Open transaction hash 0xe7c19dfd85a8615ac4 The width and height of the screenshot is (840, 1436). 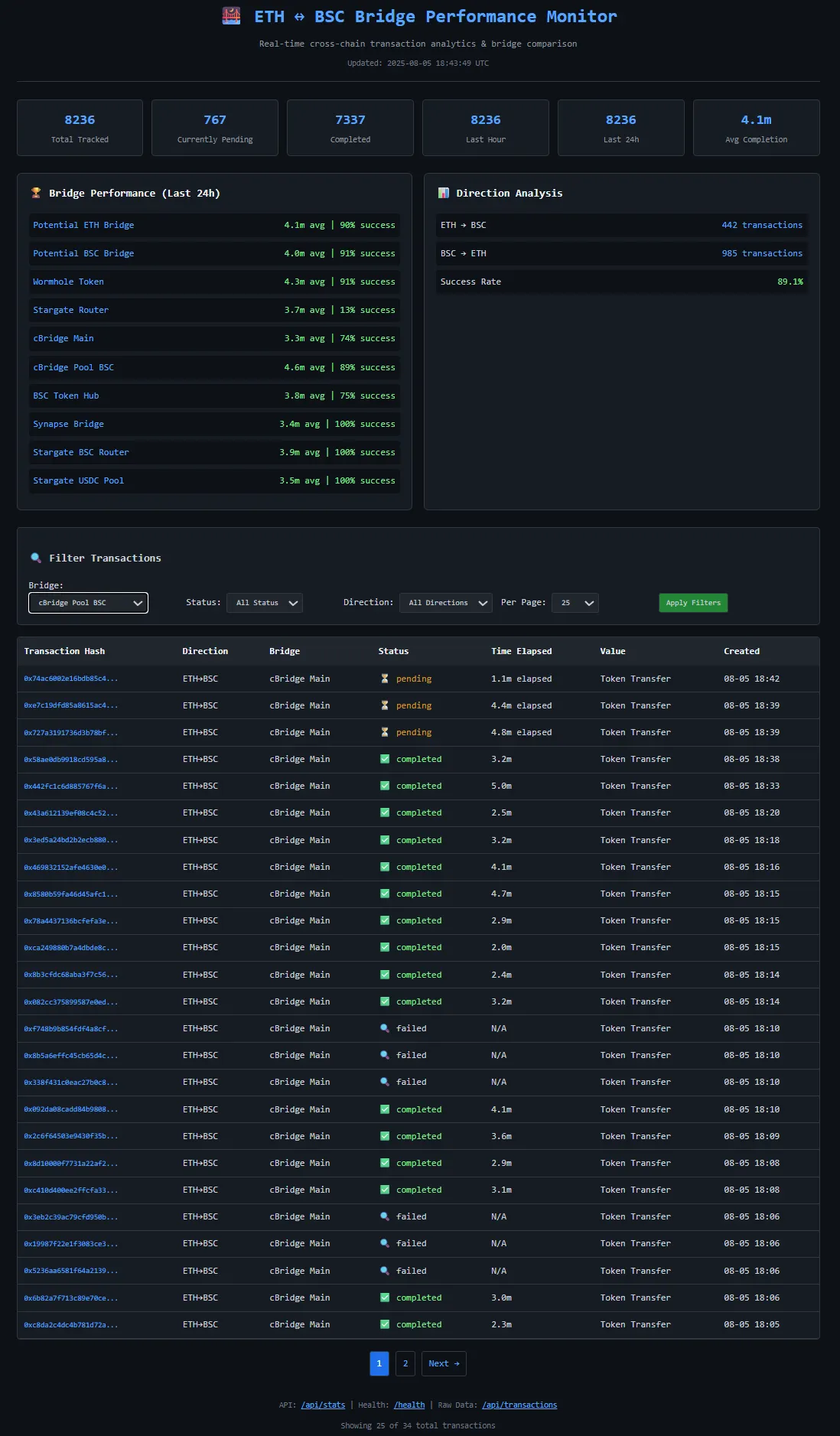[71, 705]
